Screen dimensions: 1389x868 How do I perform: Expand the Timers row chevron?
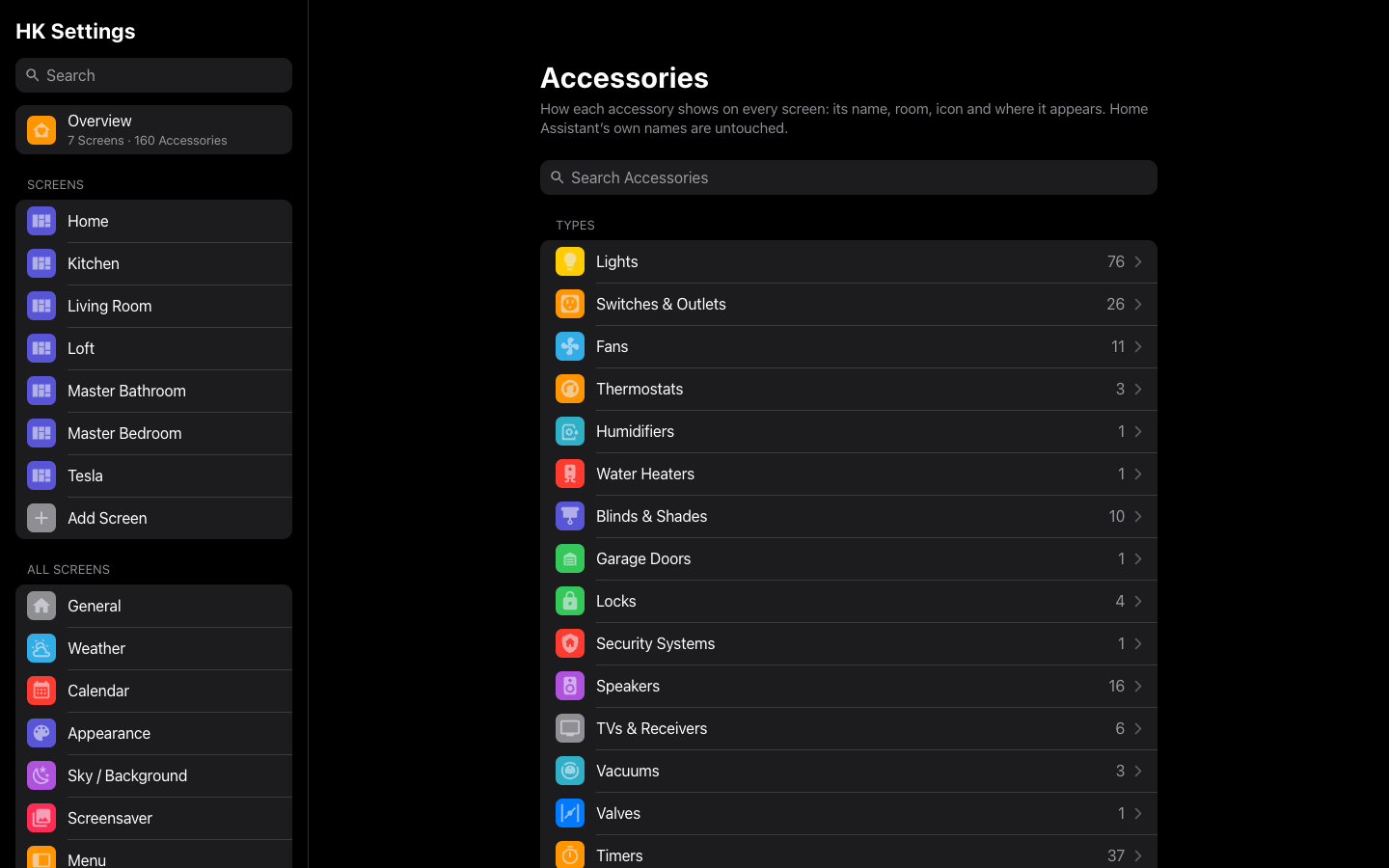point(1138,855)
